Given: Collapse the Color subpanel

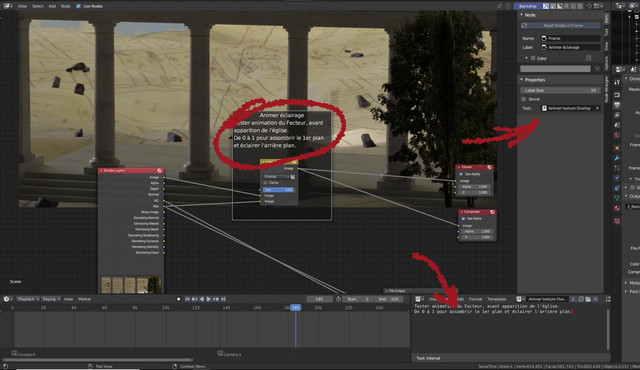Looking at the screenshot, I should click(527, 58).
